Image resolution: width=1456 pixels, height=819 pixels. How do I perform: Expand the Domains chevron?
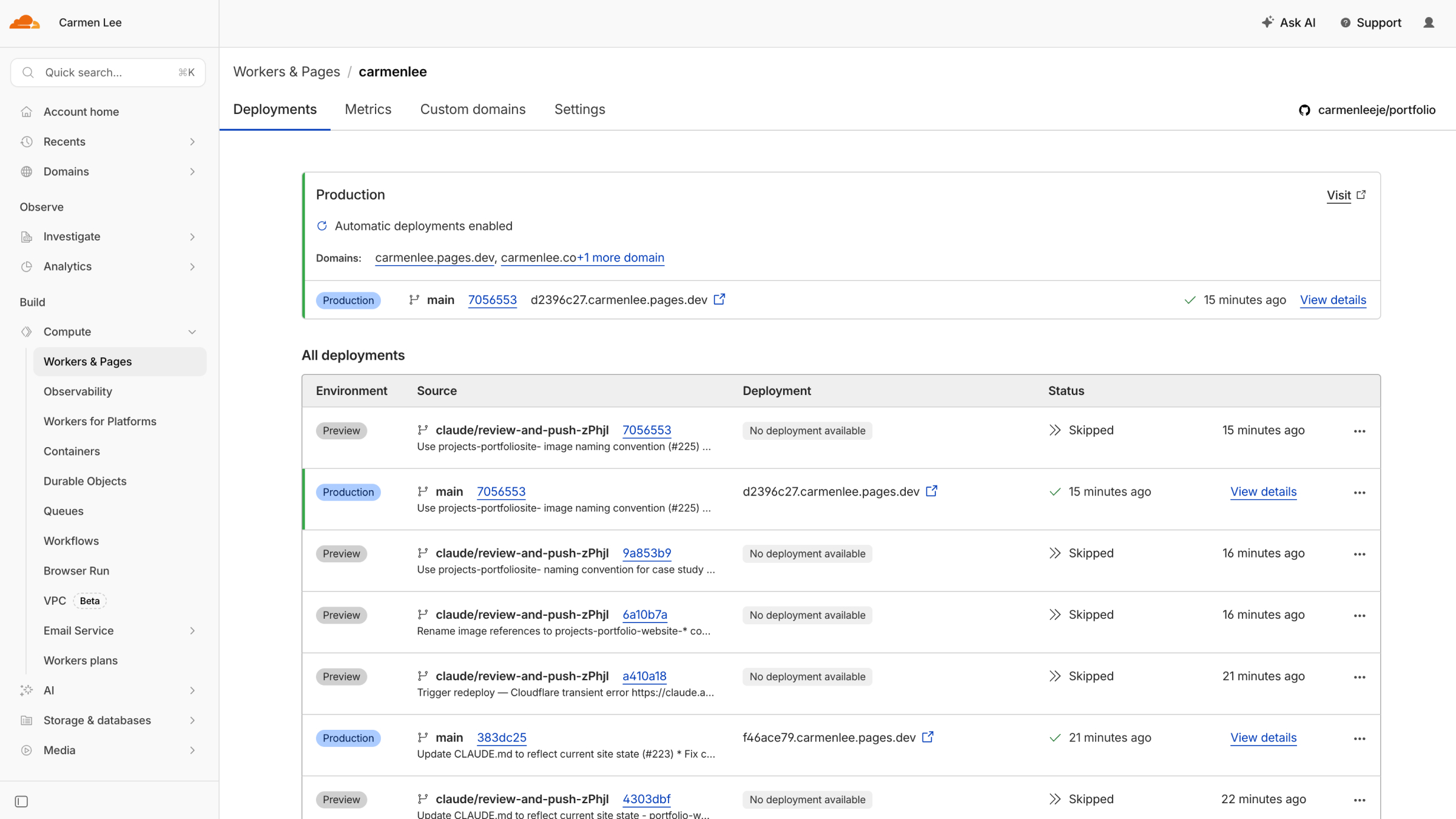[x=192, y=171]
